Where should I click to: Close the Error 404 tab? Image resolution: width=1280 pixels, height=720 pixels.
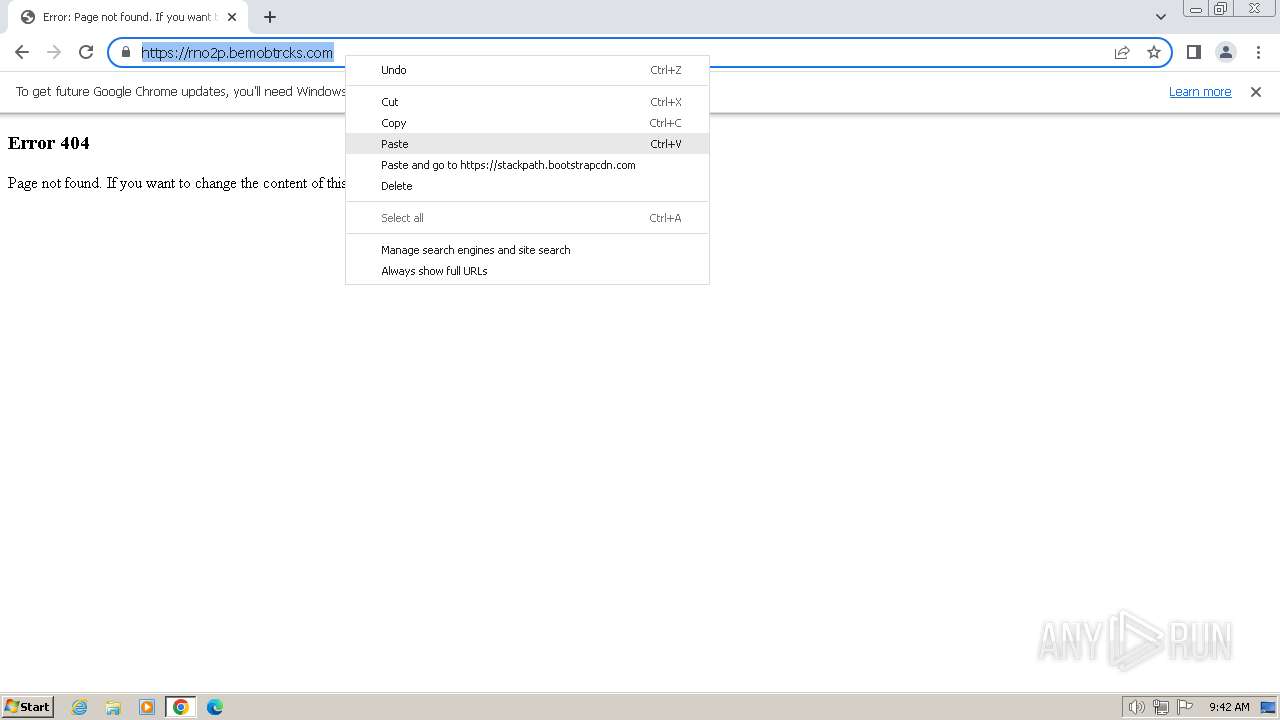tap(231, 17)
